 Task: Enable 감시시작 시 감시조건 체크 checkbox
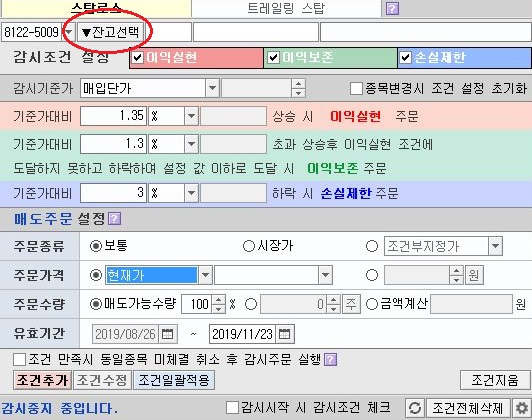[232, 407]
